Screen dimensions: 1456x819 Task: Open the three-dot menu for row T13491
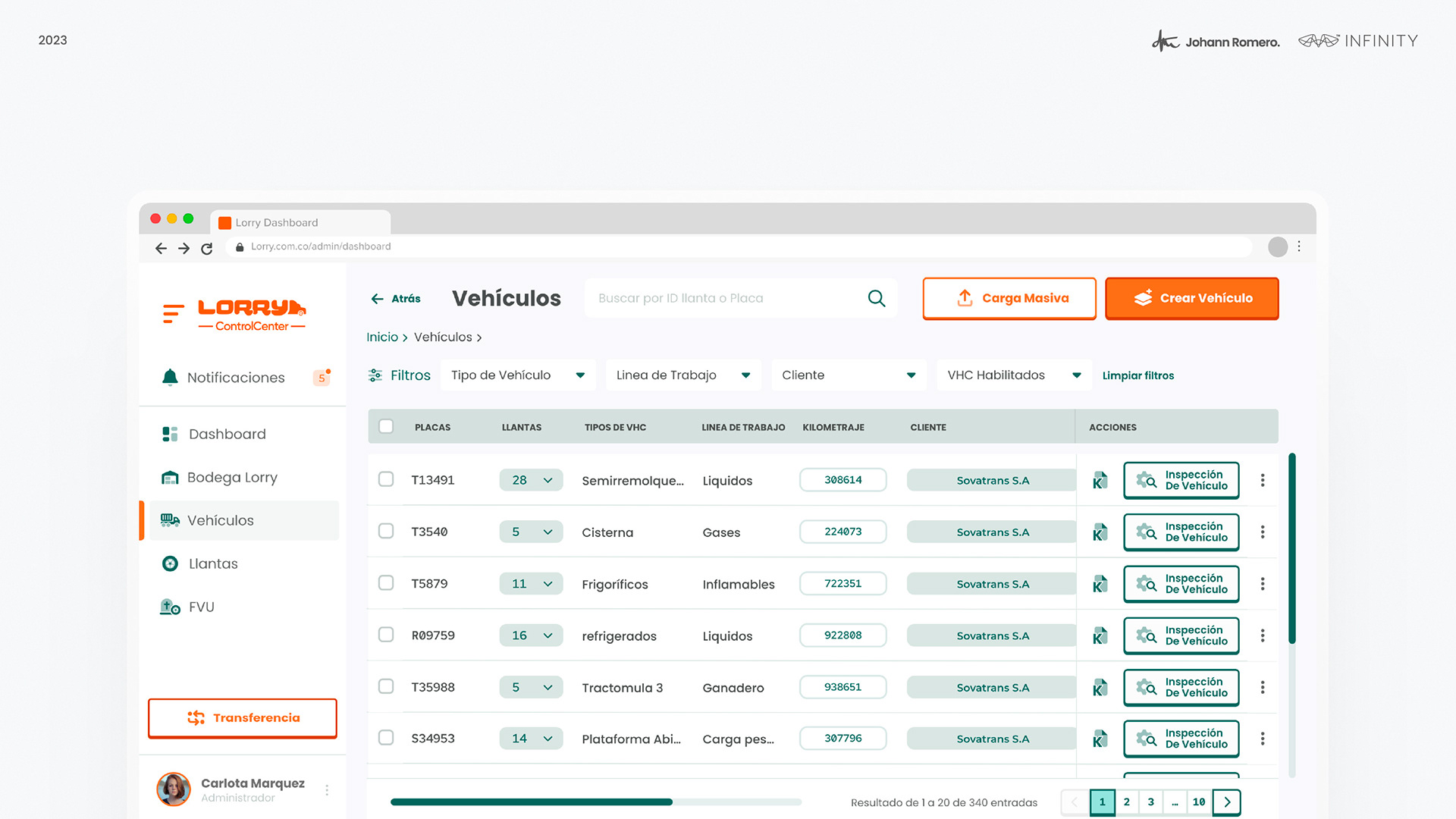[x=1263, y=480]
